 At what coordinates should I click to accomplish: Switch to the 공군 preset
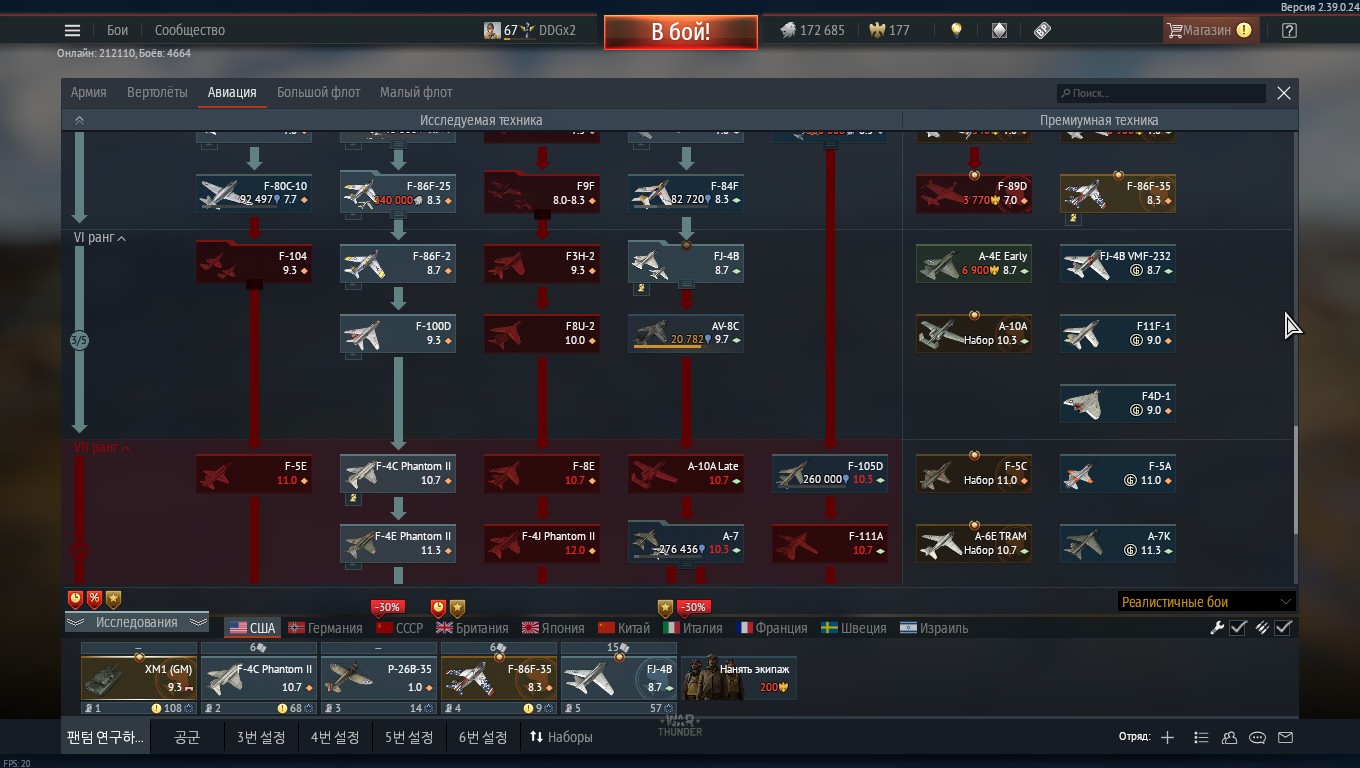pyautogui.click(x=187, y=737)
